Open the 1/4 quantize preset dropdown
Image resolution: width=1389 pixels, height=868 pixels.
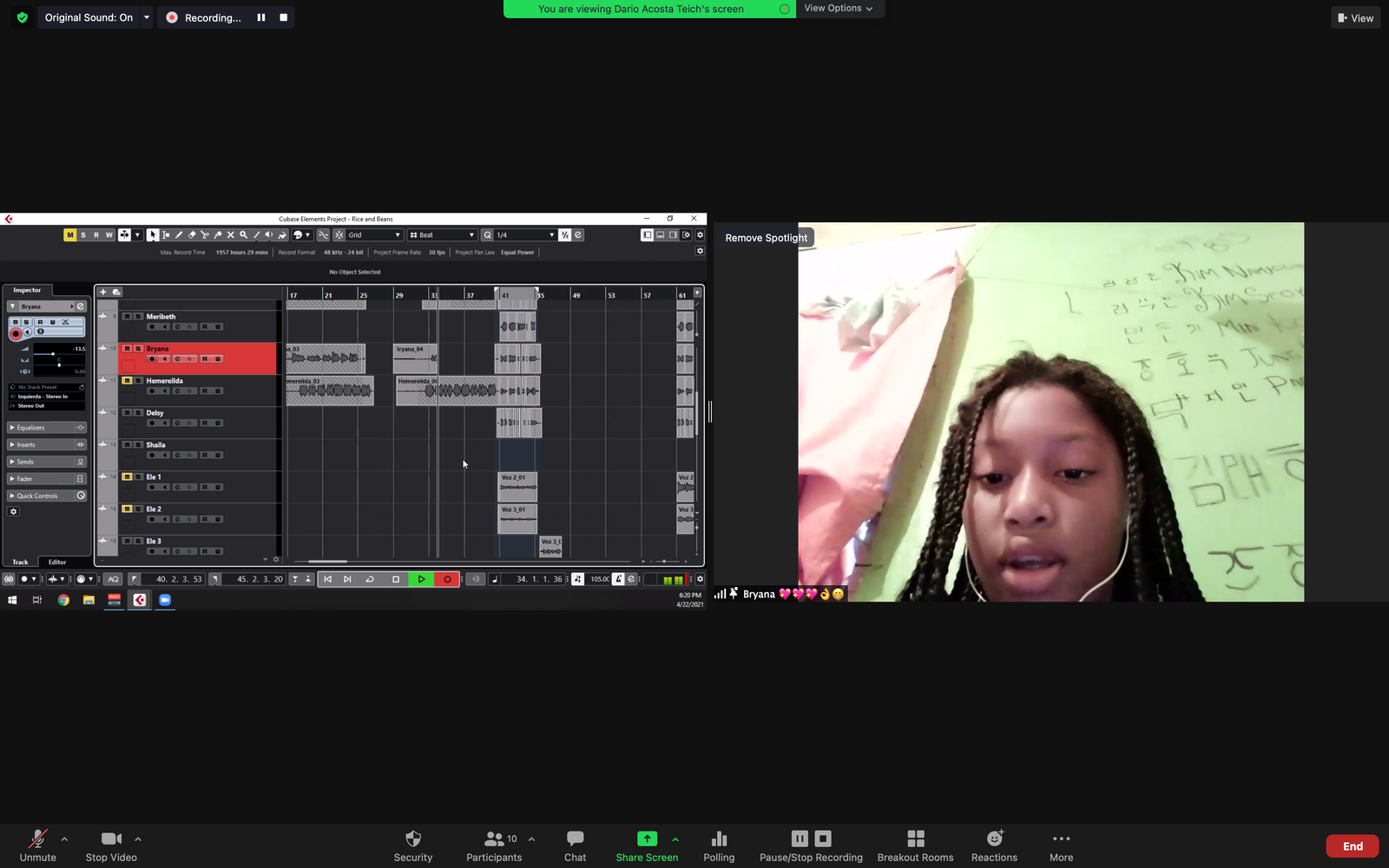(525, 235)
